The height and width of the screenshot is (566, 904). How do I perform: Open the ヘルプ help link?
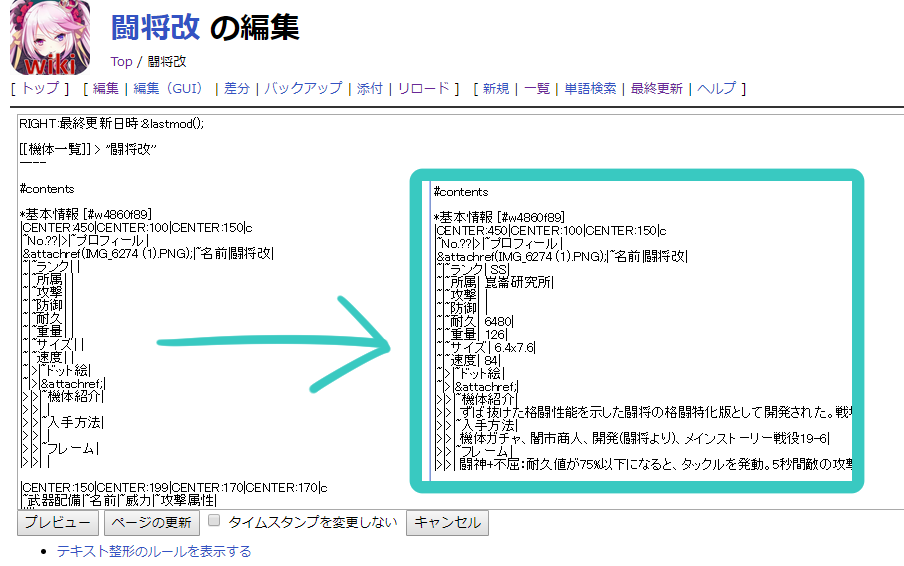[x=716, y=88]
